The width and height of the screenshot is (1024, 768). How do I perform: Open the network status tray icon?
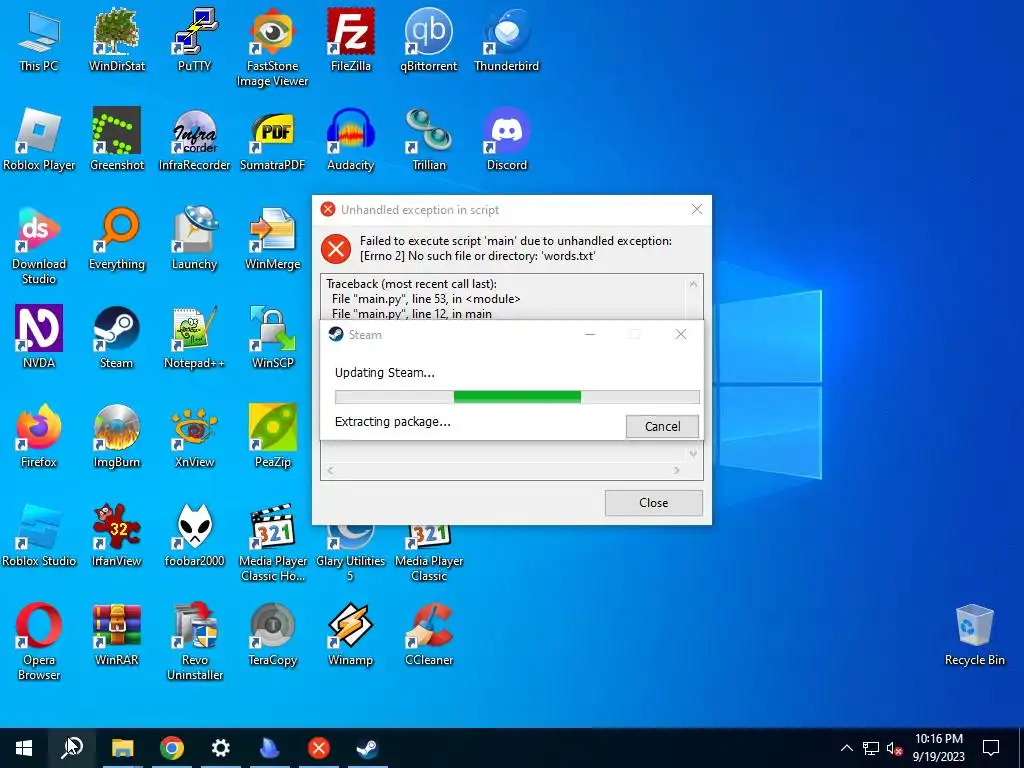(x=871, y=748)
